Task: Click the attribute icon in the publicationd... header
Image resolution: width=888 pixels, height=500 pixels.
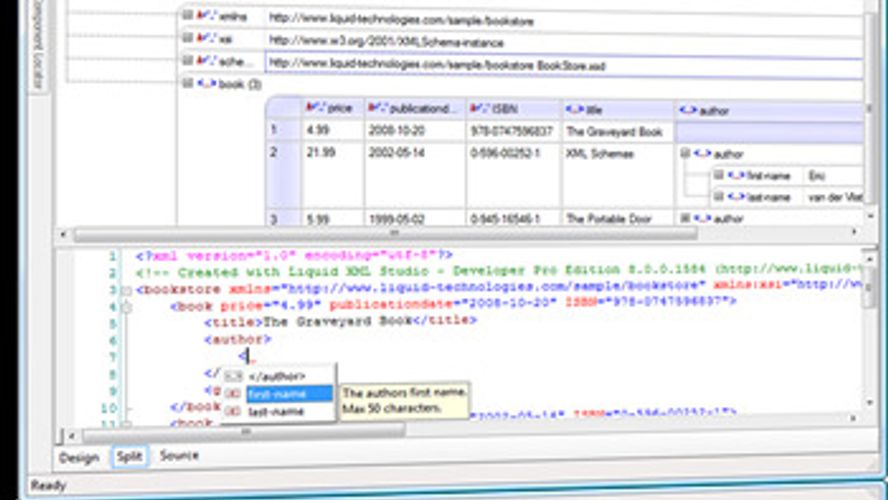Action: [x=378, y=108]
